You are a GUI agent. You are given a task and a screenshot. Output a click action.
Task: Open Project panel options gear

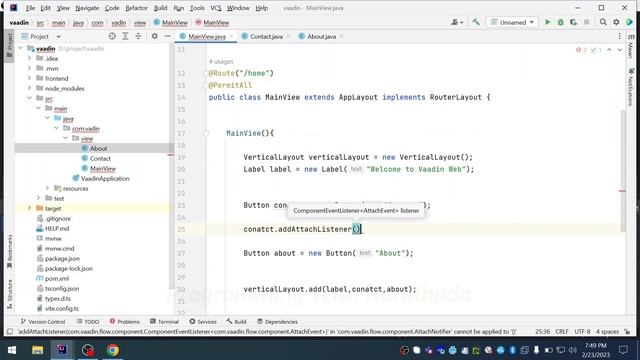coord(154,36)
